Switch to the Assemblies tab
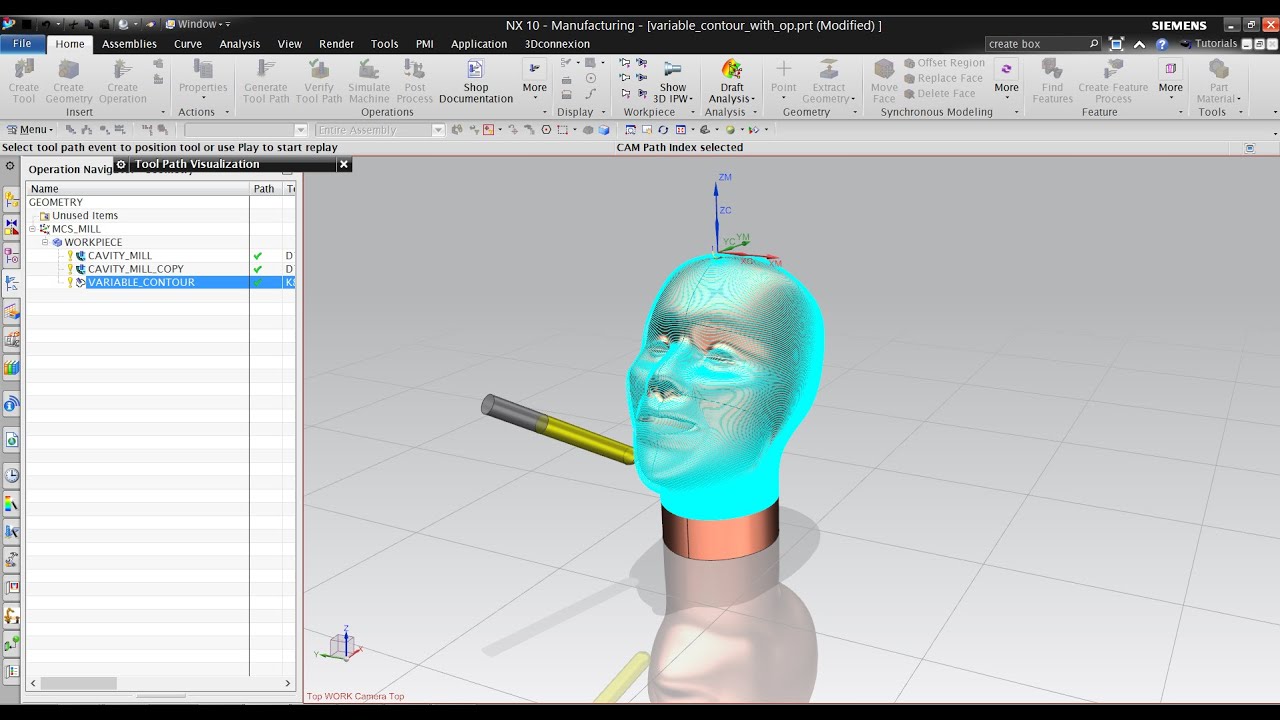Screen dimensions: 1280x720 tap(129, 44)
